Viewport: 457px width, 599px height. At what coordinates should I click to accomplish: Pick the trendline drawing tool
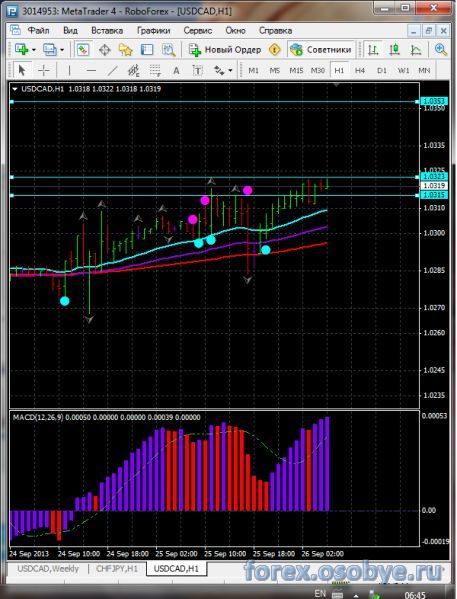112,70
